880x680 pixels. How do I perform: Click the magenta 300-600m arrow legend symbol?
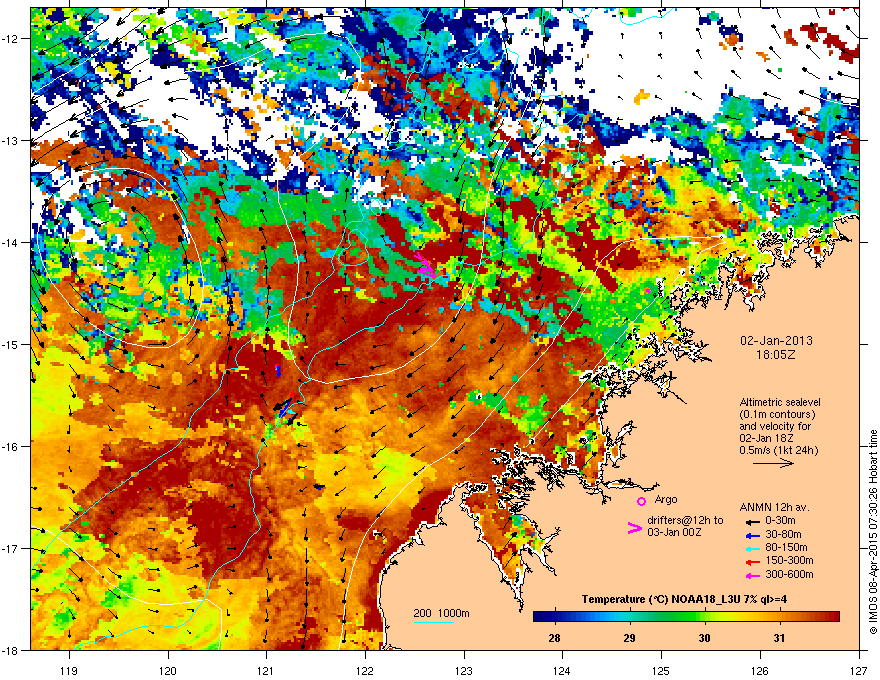pyautogui.click(x=751, y=575)
